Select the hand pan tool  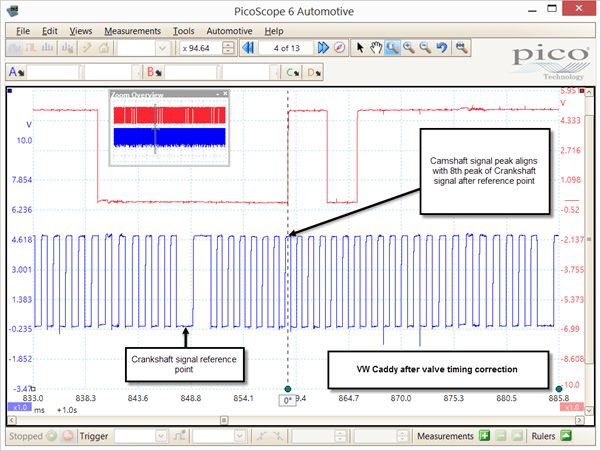[376, 48]
